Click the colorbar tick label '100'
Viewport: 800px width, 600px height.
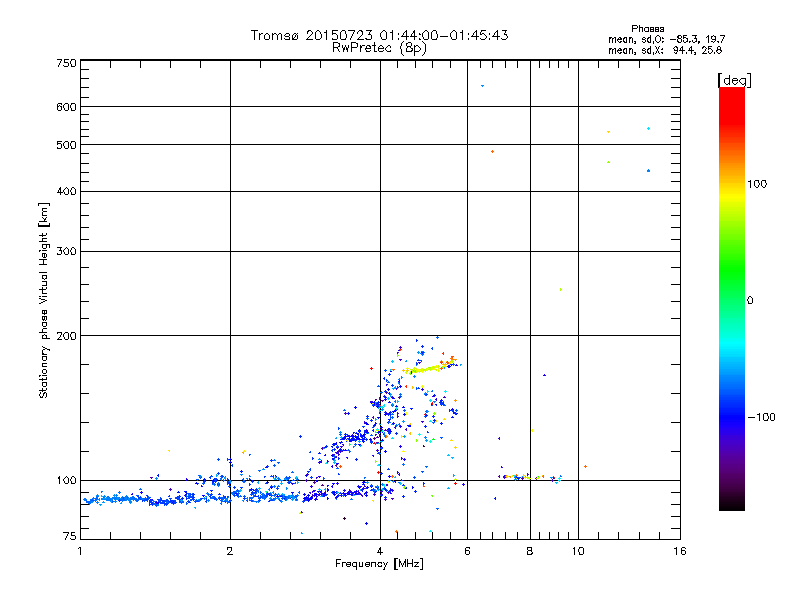757,184
